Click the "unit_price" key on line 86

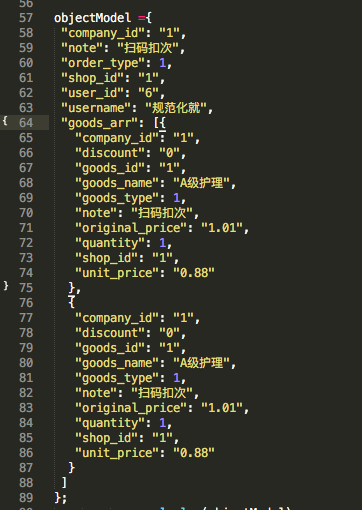point(117,453)
